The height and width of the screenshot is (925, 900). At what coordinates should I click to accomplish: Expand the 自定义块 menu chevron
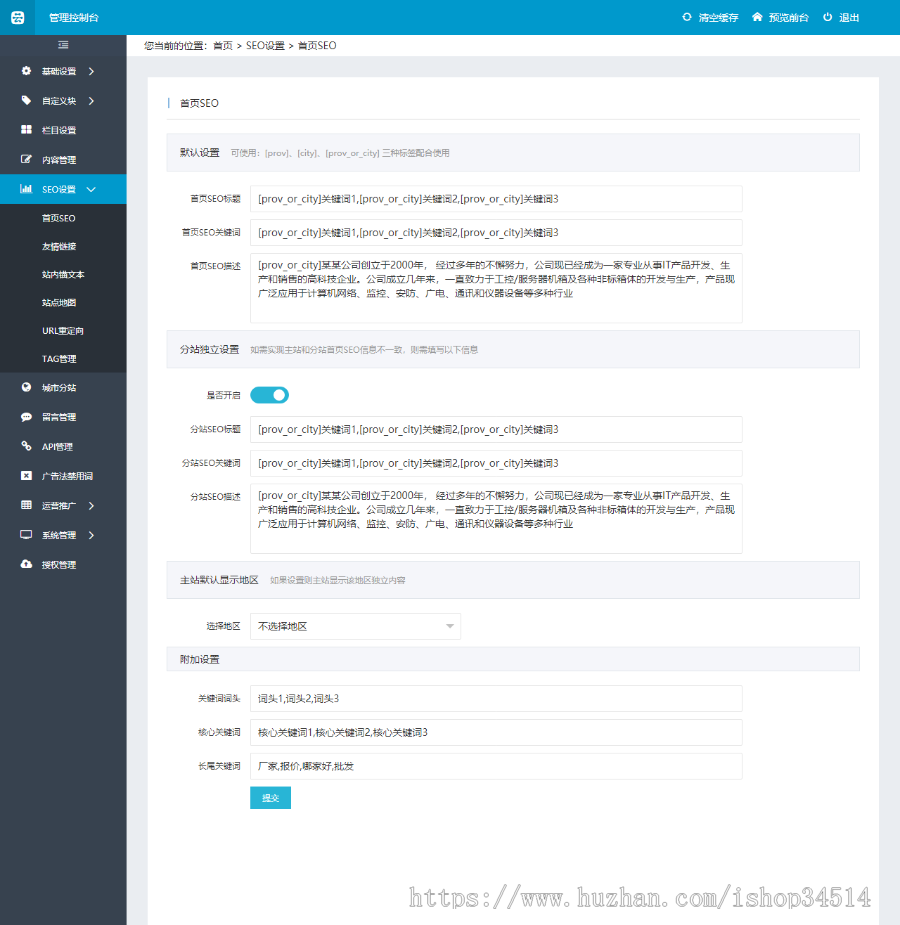91,101
